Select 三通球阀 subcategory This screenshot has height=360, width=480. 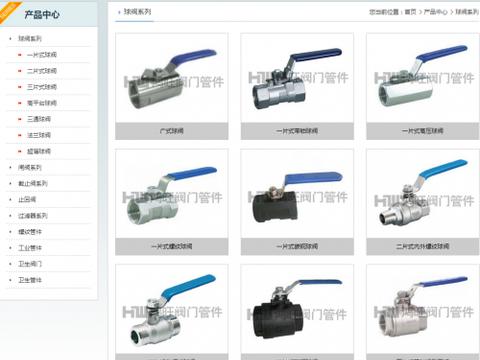39,119
